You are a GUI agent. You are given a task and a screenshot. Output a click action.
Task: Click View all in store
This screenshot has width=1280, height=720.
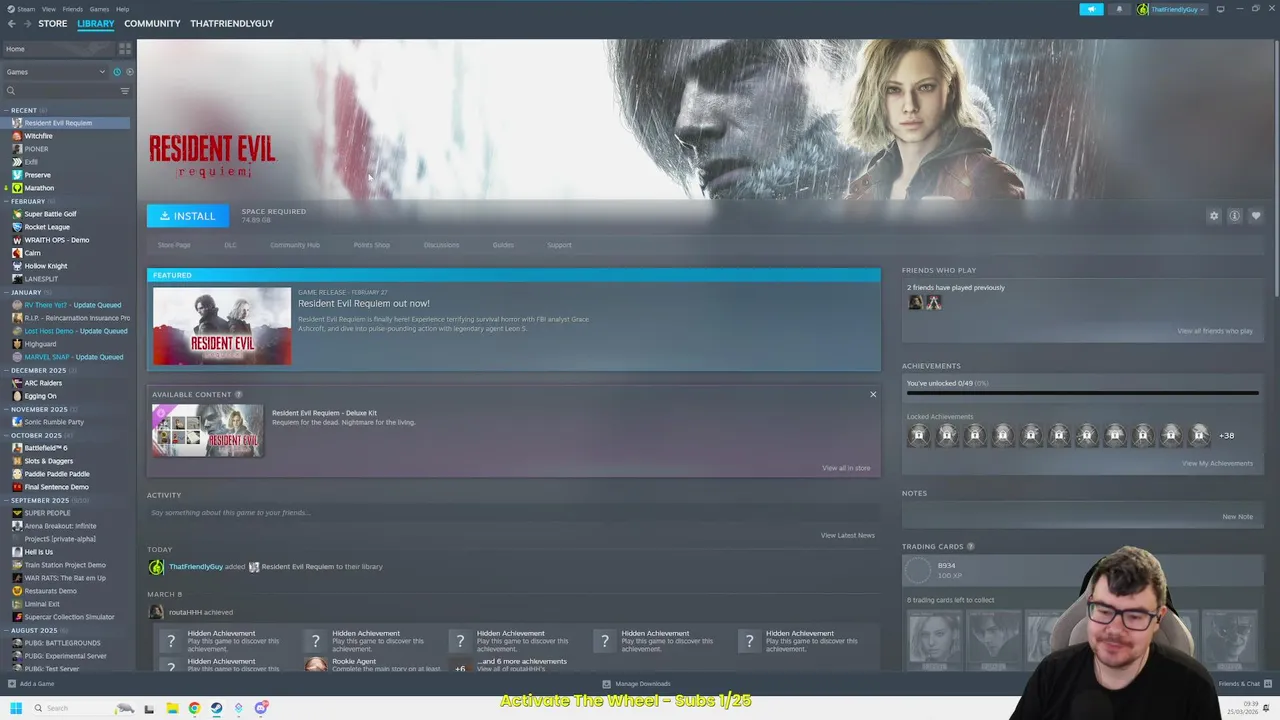[846, 468]
